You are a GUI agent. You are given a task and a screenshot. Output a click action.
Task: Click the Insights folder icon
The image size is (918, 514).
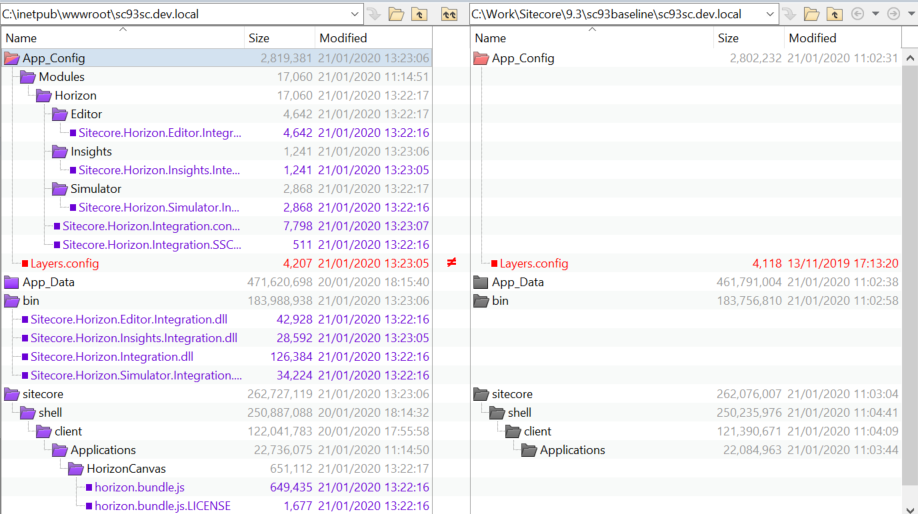tap(60, 152)
